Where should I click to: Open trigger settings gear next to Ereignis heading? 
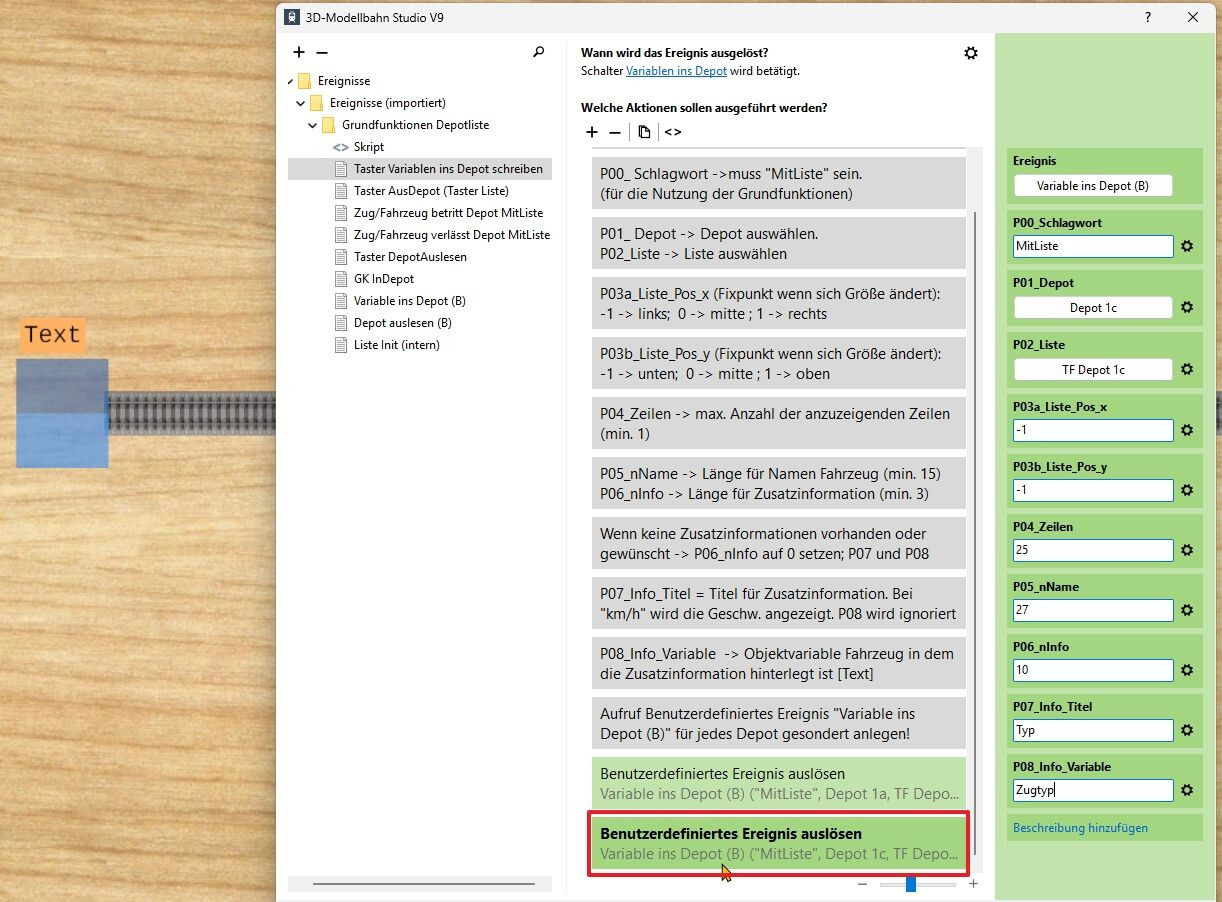(970, 53)
